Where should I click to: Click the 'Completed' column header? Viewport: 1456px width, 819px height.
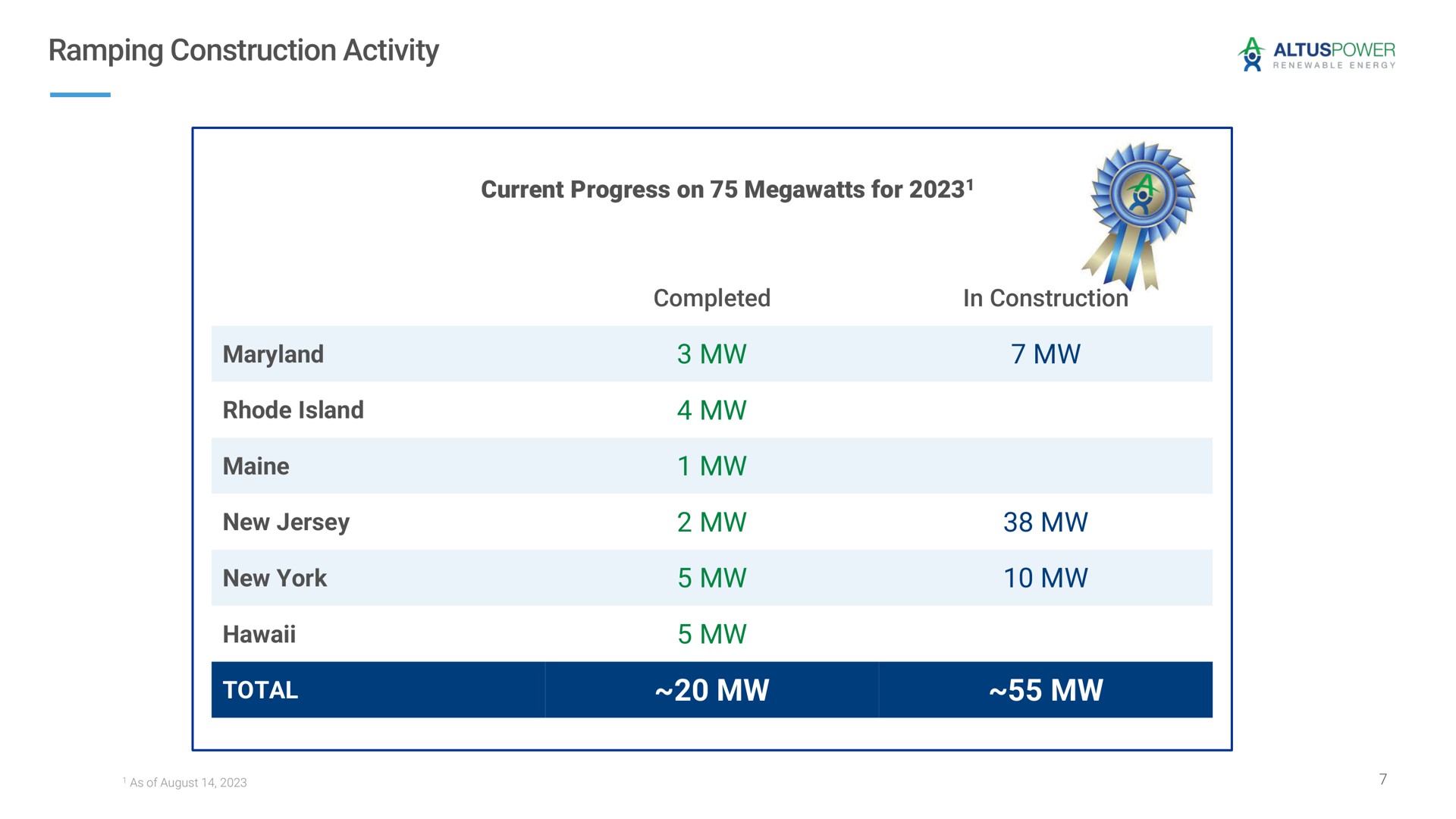click(711, 298)
